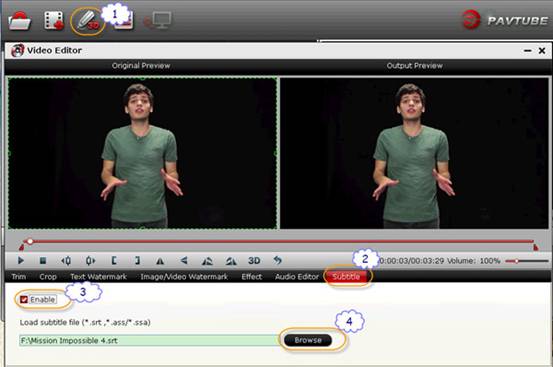This screenshot has width=553, height=367.
Task: Click the Browse button for subtitle file
Action: coord(308,340)
